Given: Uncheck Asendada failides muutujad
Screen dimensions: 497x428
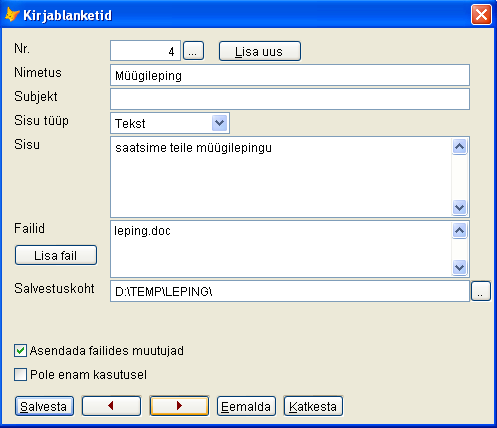Looking at the screenshot, I should pyautogui.click(x=20, y=351).
